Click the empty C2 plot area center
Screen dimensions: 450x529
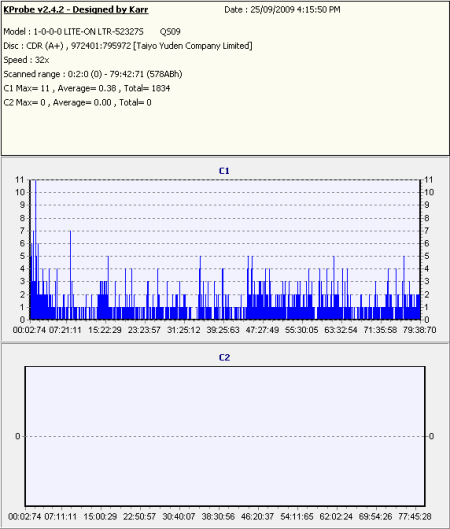coord(225,436)
